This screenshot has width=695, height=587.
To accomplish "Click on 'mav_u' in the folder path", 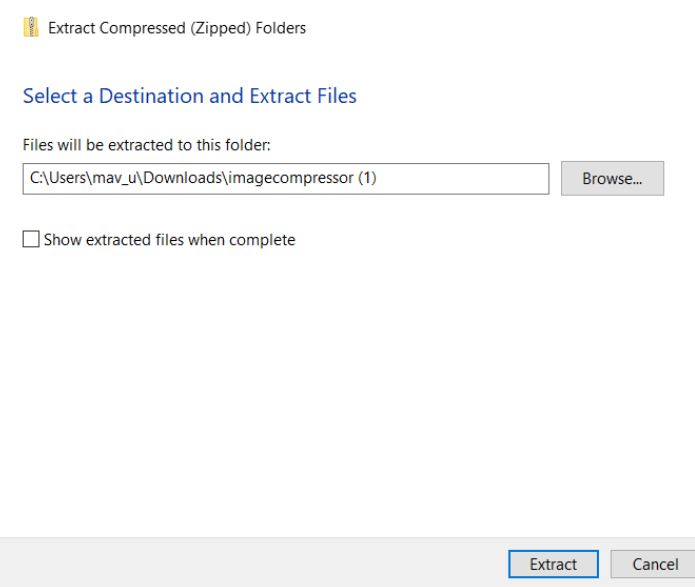I will (114, 178).
